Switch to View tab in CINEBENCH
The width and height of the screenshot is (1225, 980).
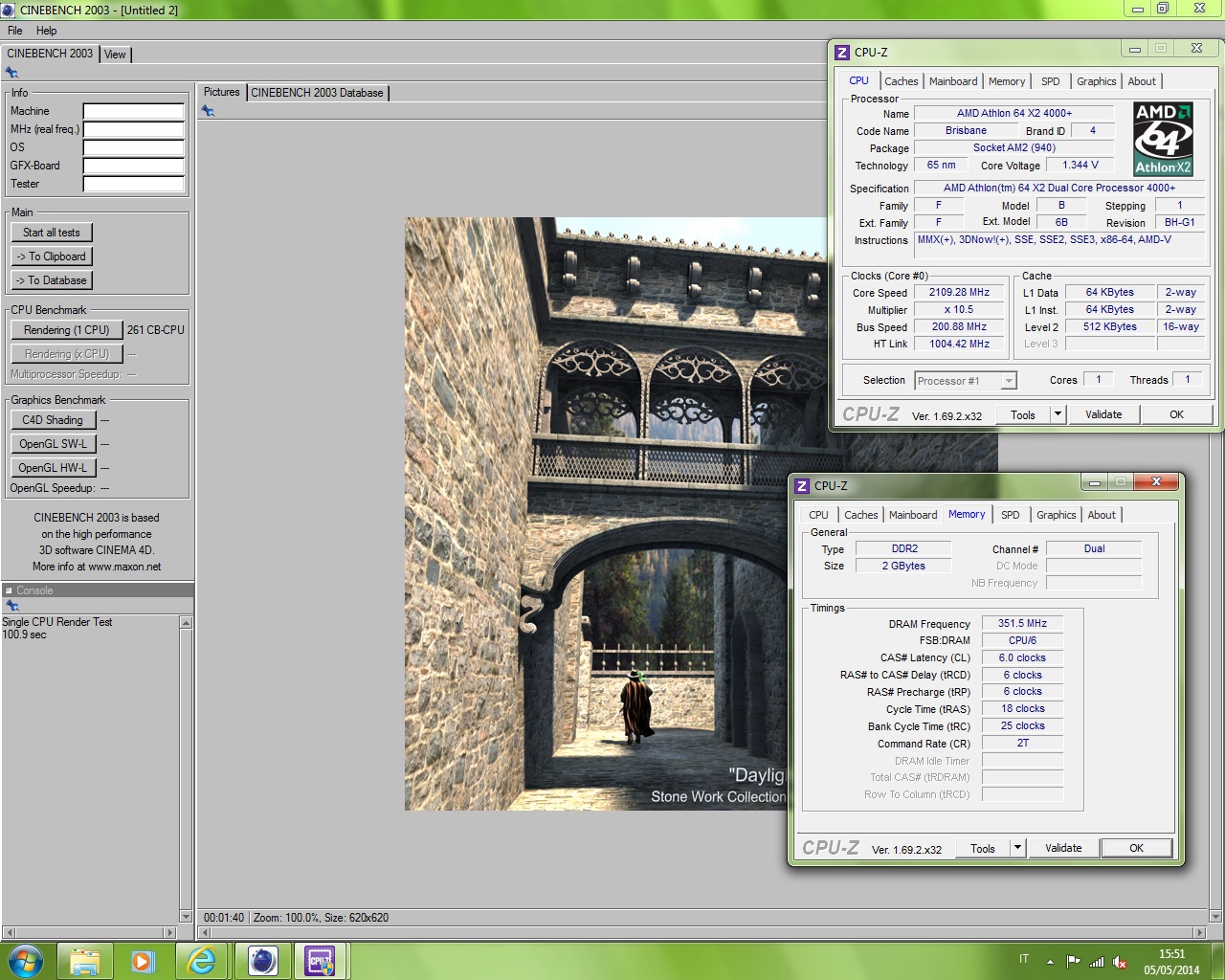coord(115,55)
